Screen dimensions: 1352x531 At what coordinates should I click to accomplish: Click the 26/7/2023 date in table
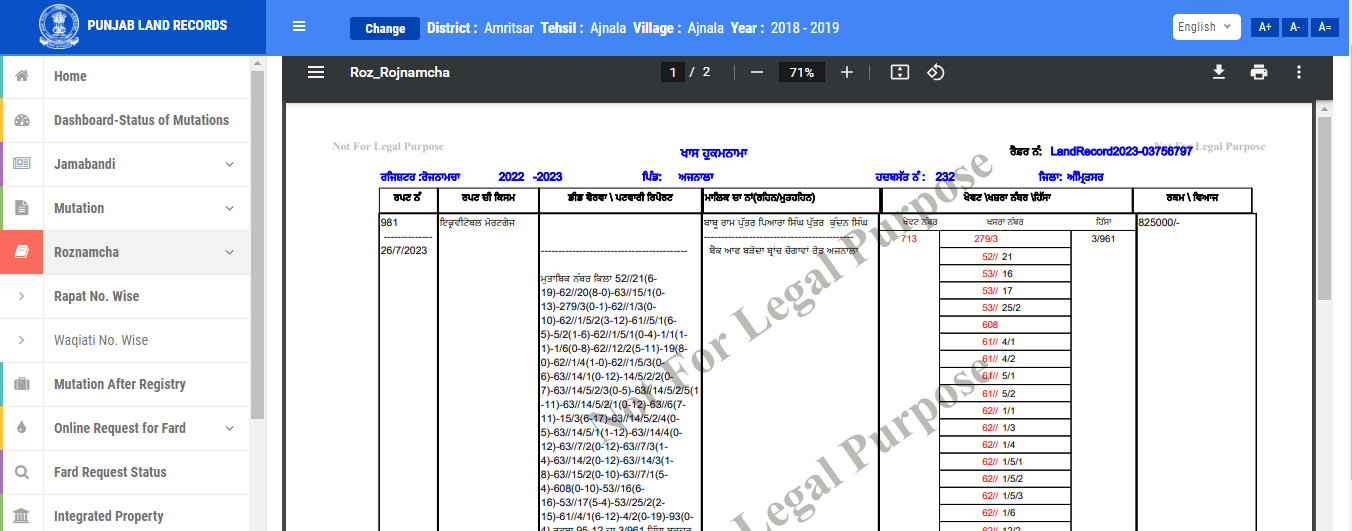tap(403, 250)
